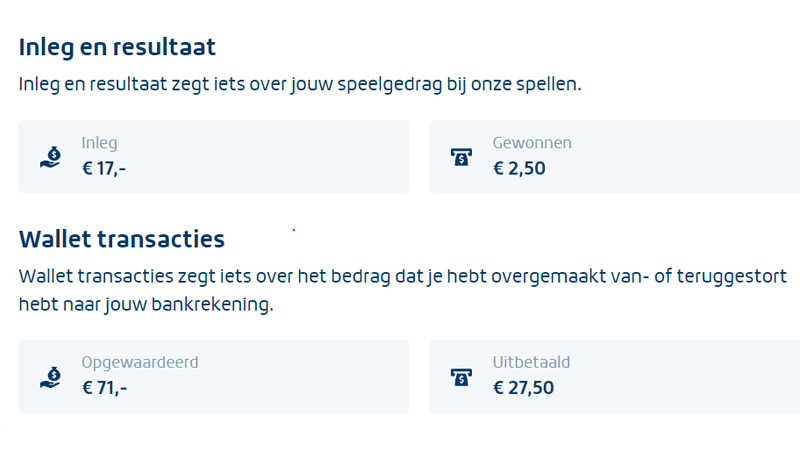This screenshot has width=800, height=450.
Task: Click the Opgewaardeerd money-bag icon
Action: (x=51, y=376)
